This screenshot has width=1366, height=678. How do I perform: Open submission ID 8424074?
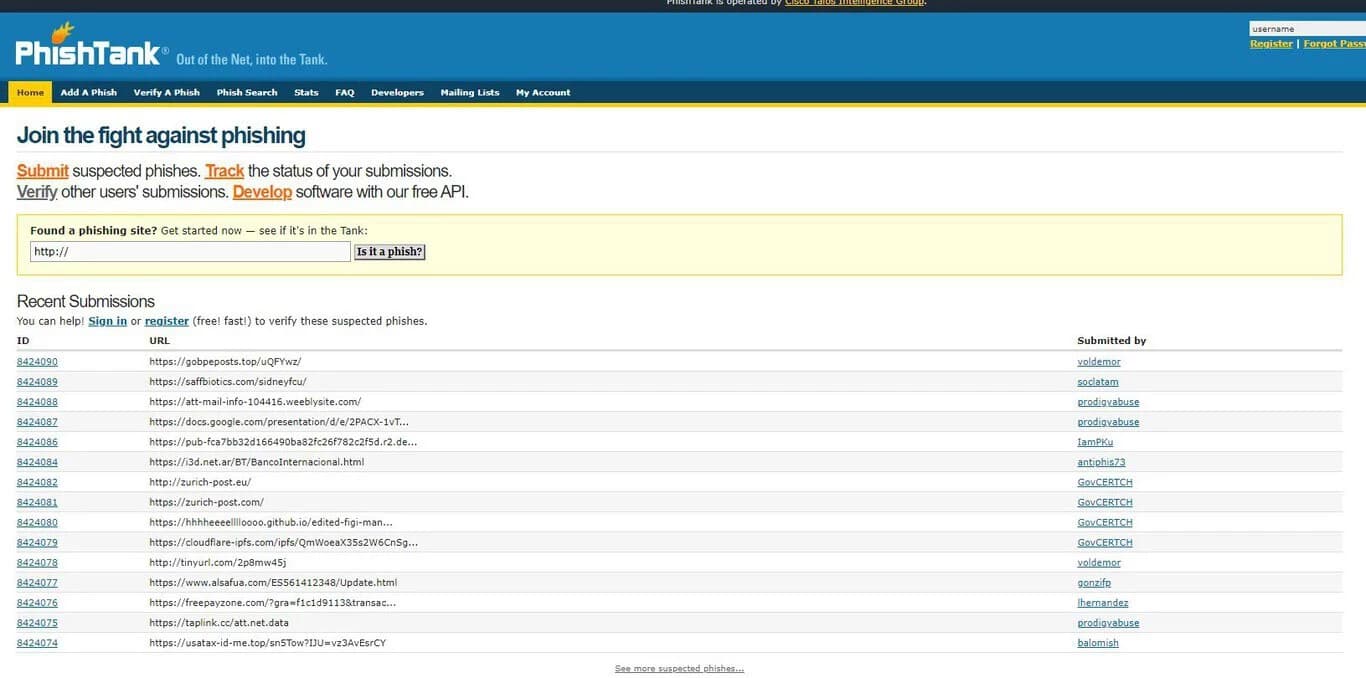pos(37,643)
